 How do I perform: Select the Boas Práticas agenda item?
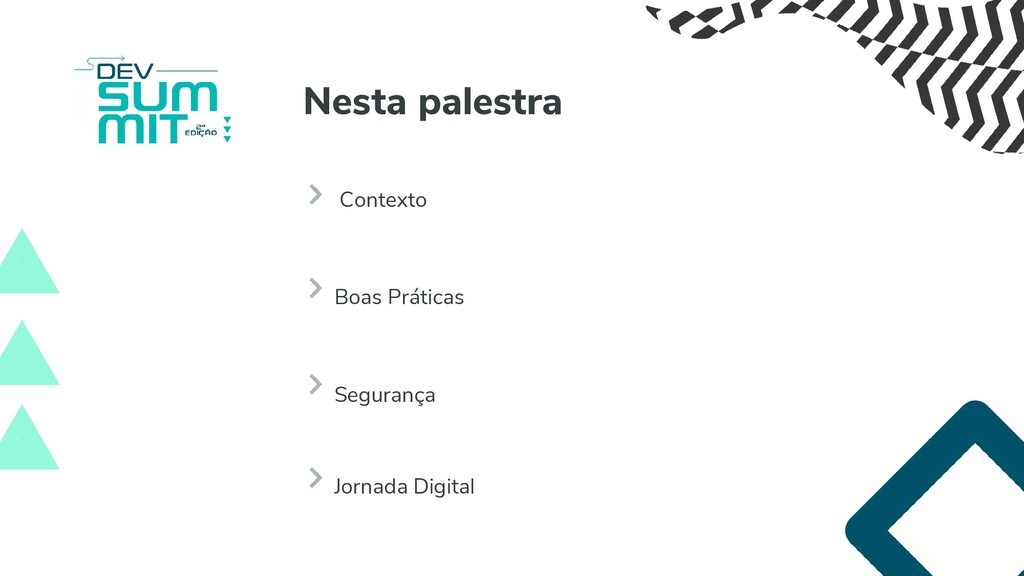399,297
